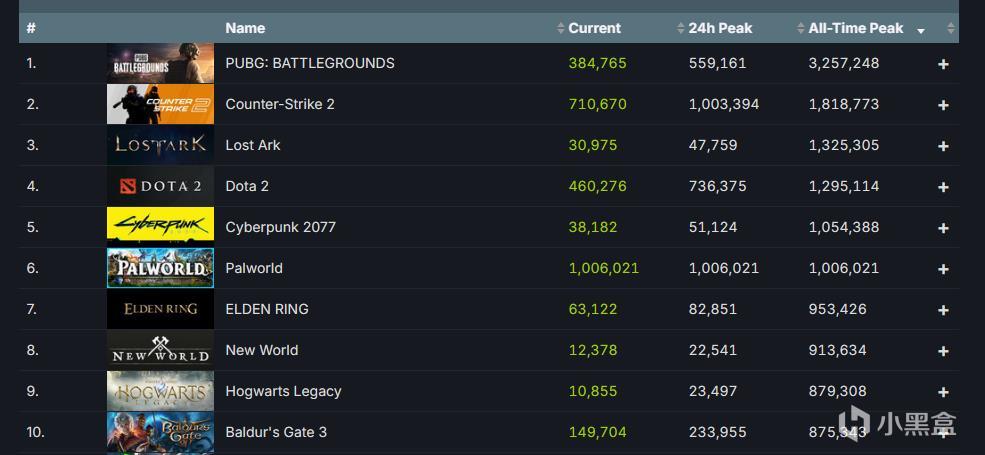Click the plus icon in Dota 2 row
This screenshot has width=985, height=455.
(943, 187)
